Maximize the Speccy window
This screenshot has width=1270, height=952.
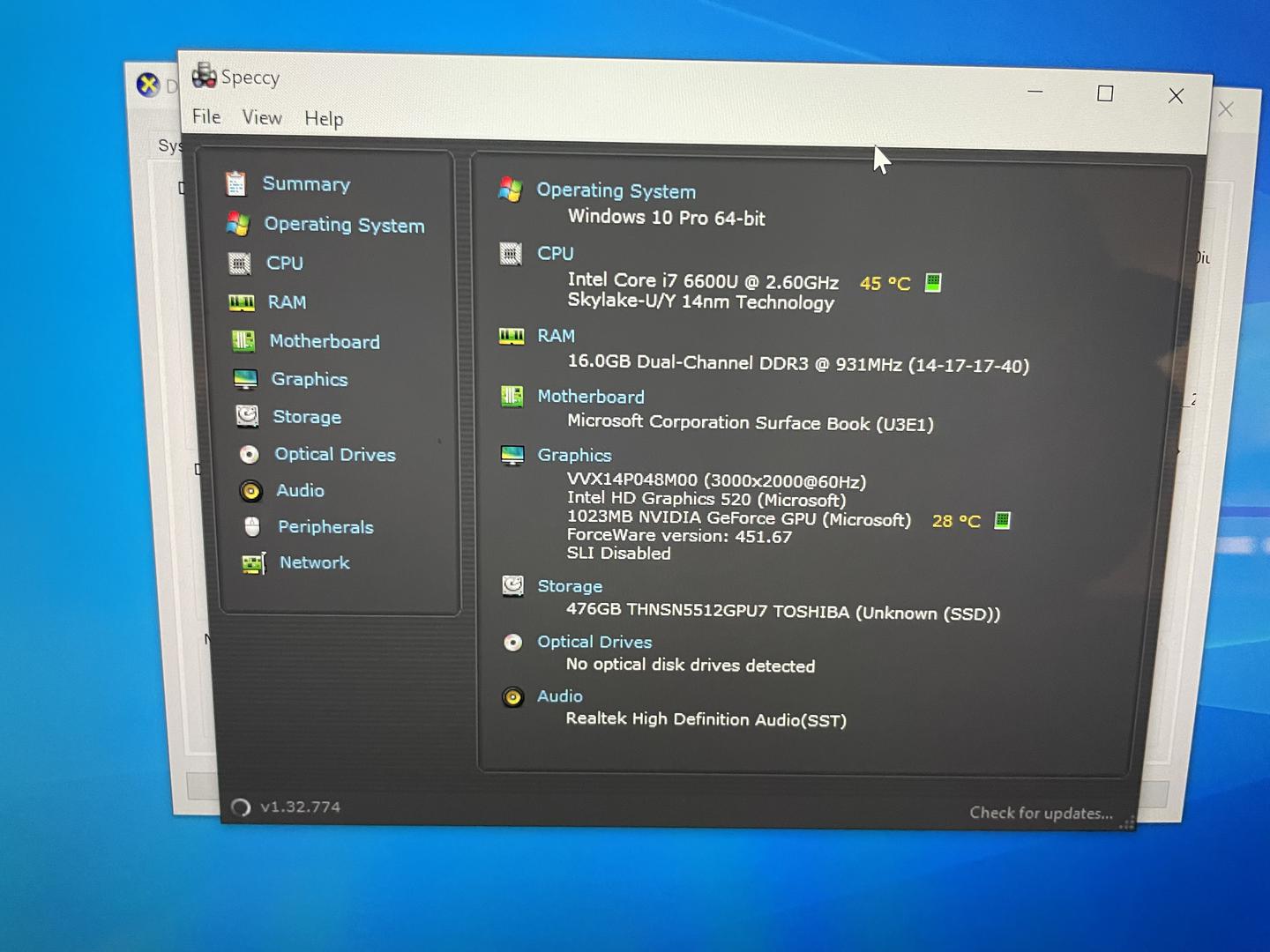(1105, 93)
